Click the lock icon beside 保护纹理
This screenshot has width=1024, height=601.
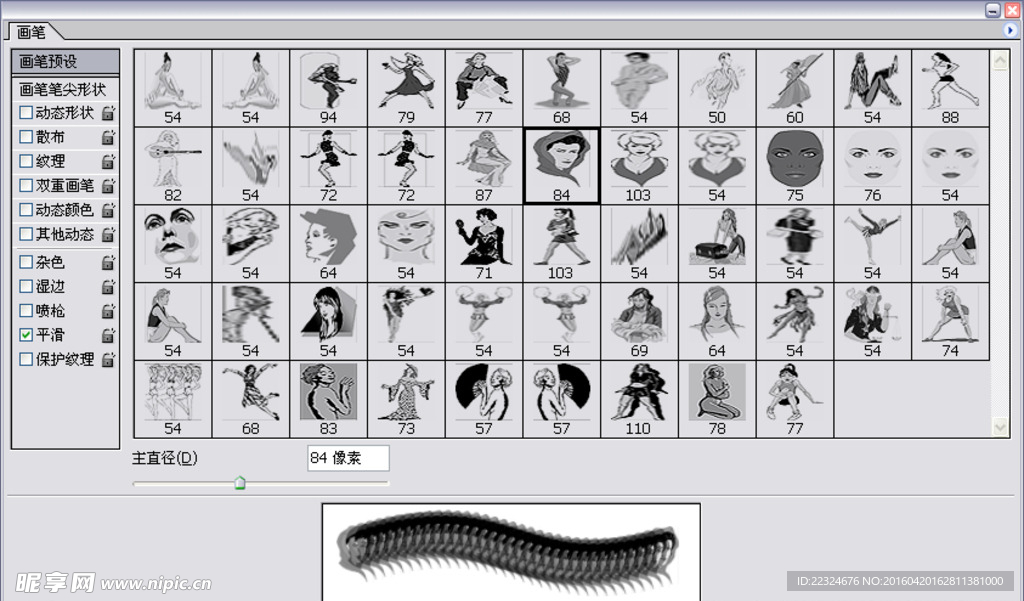click(108, 360)
